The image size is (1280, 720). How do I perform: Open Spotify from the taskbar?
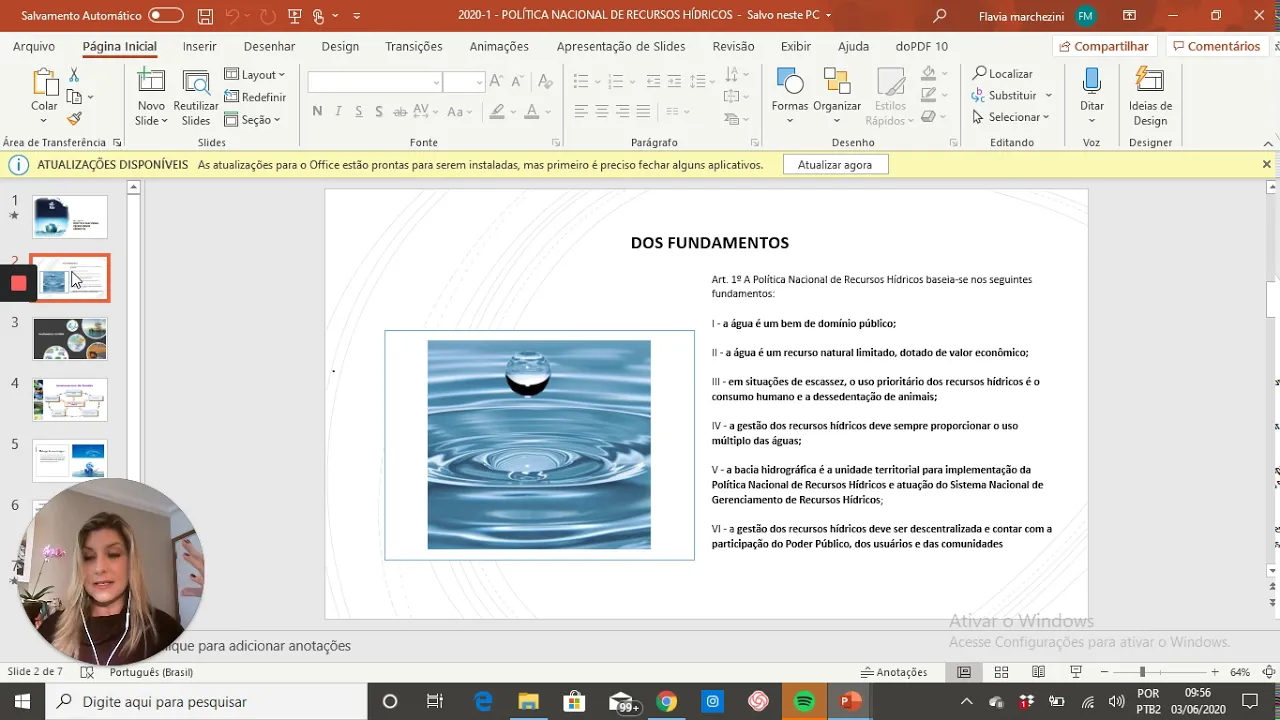tap(804, 702)
